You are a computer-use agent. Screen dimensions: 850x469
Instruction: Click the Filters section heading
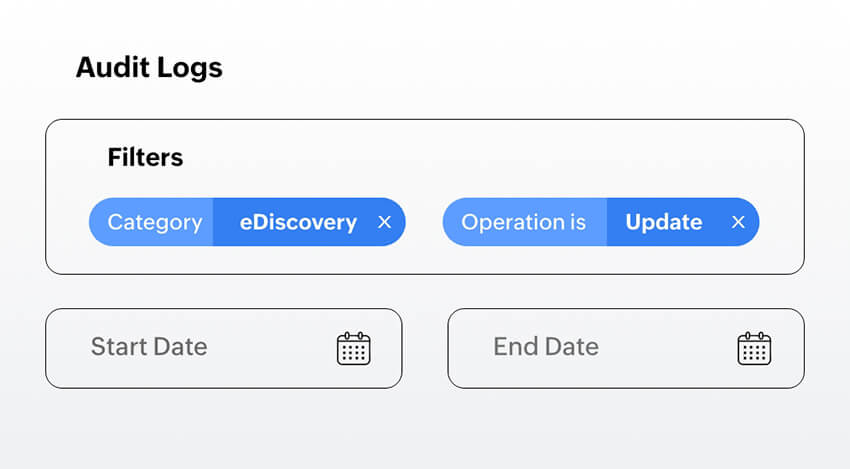(x=145, y=157)
